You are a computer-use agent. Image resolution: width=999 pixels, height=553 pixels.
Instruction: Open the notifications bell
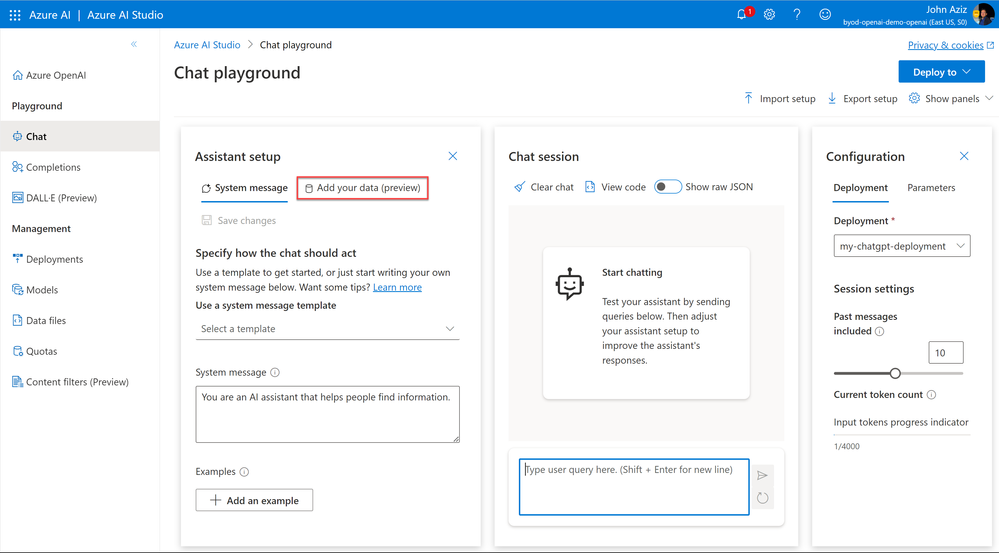pos(742,15)
